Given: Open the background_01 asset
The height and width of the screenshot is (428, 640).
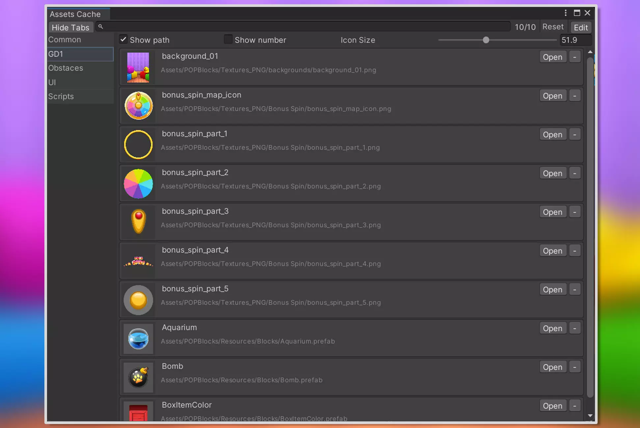Looking at the screenshot, I should point(552,57).
